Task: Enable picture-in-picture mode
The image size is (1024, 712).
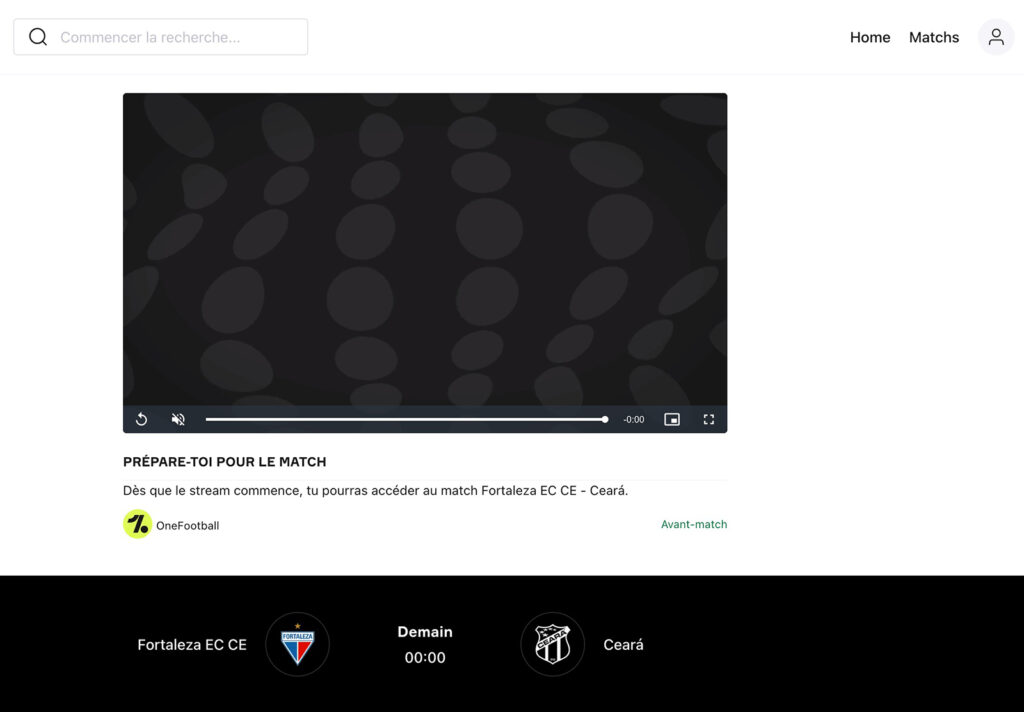Action: pos(672,419)
